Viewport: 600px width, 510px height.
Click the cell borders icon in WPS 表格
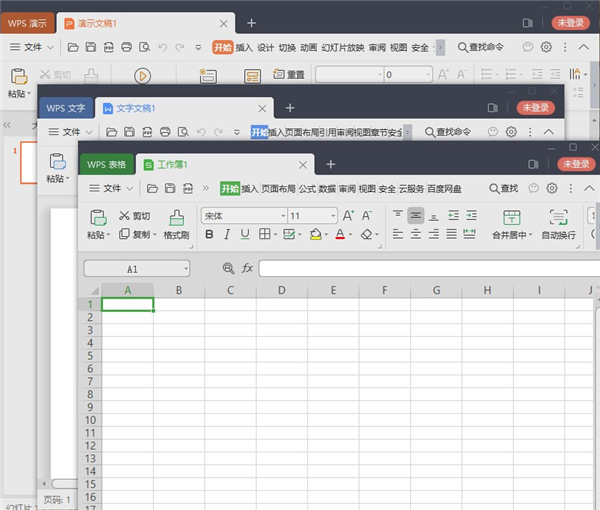[x=264, y=234]
